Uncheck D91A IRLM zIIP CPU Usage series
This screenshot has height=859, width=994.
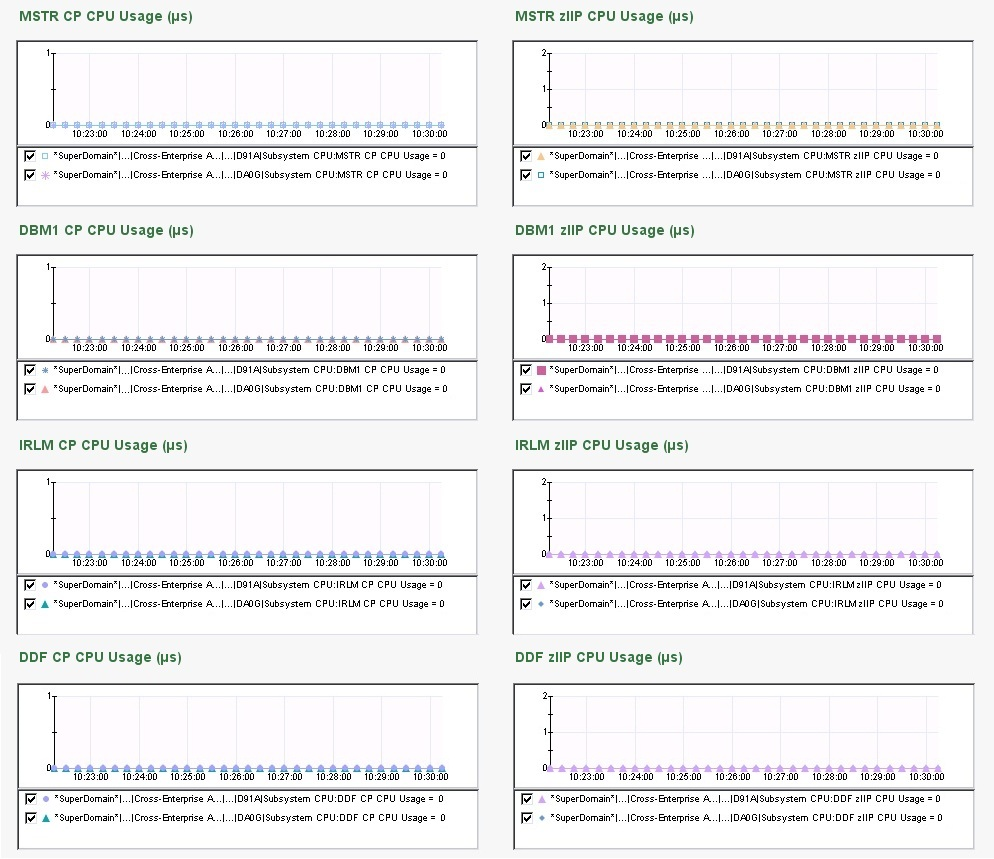526,585
